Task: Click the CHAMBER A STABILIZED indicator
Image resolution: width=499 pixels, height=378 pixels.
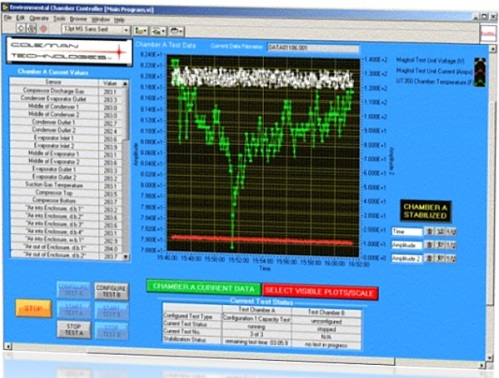Action: tap(426, 211)
